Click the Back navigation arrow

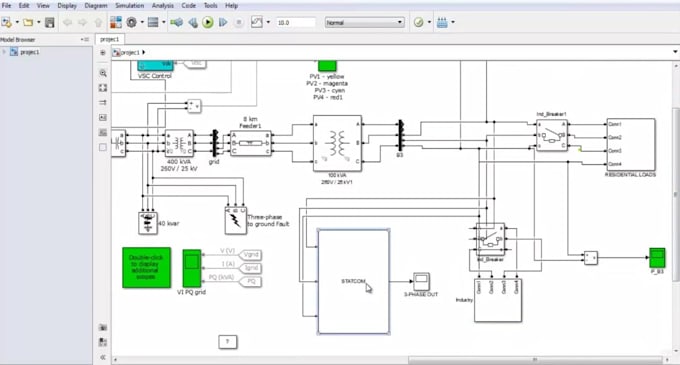(x=67, y=23)
